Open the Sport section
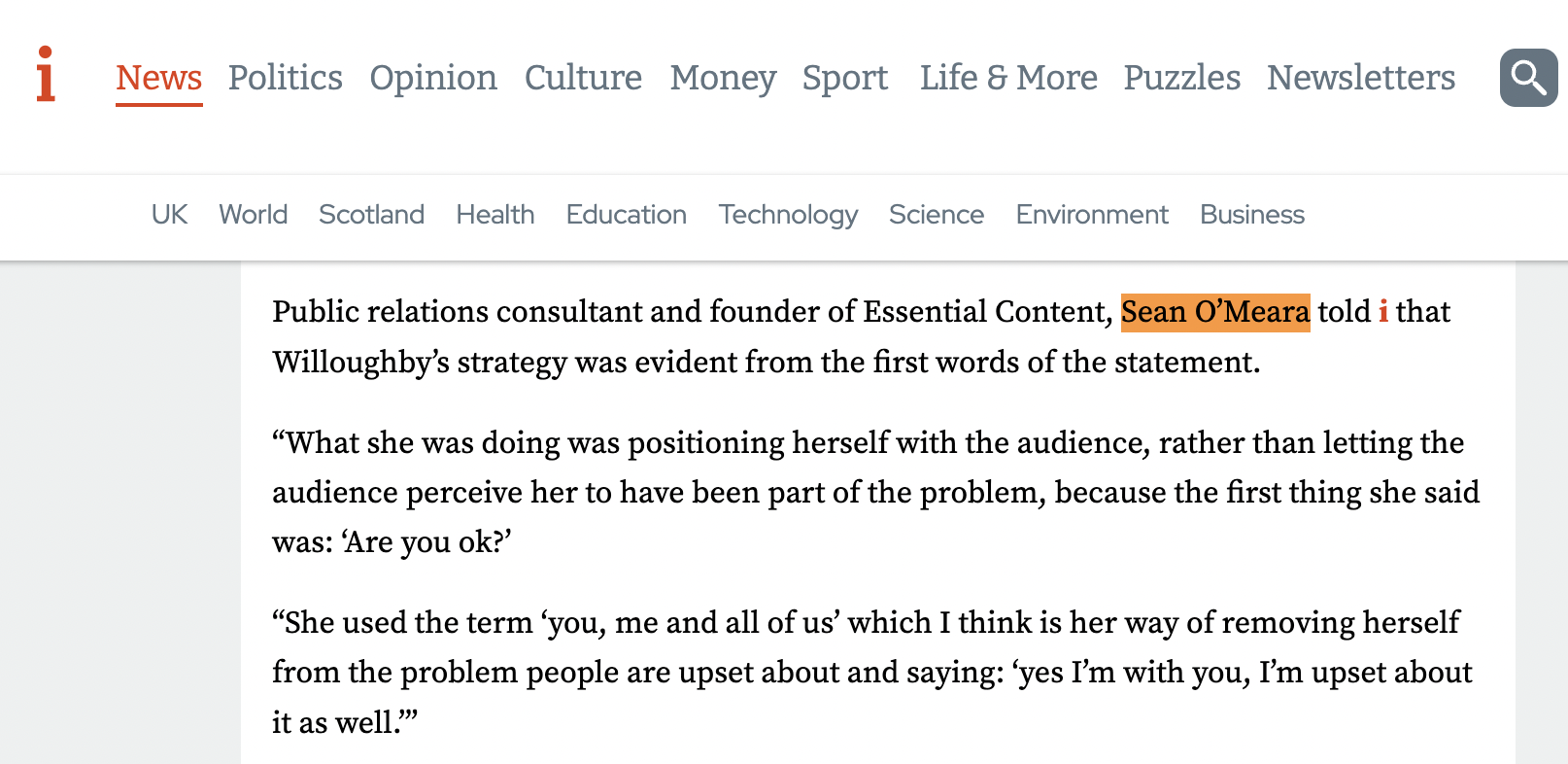 pyautogui.click(x=845, y=78)
